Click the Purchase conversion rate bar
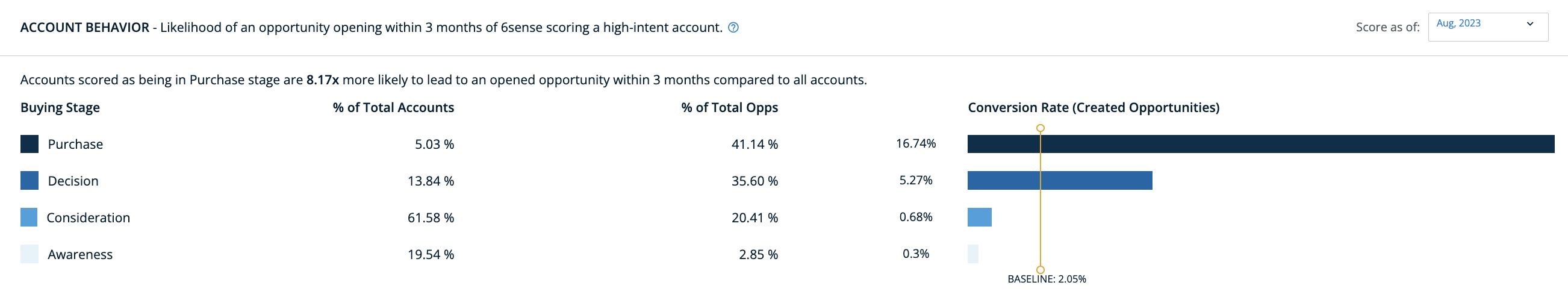1568x294 pixels. point(1261,144)
